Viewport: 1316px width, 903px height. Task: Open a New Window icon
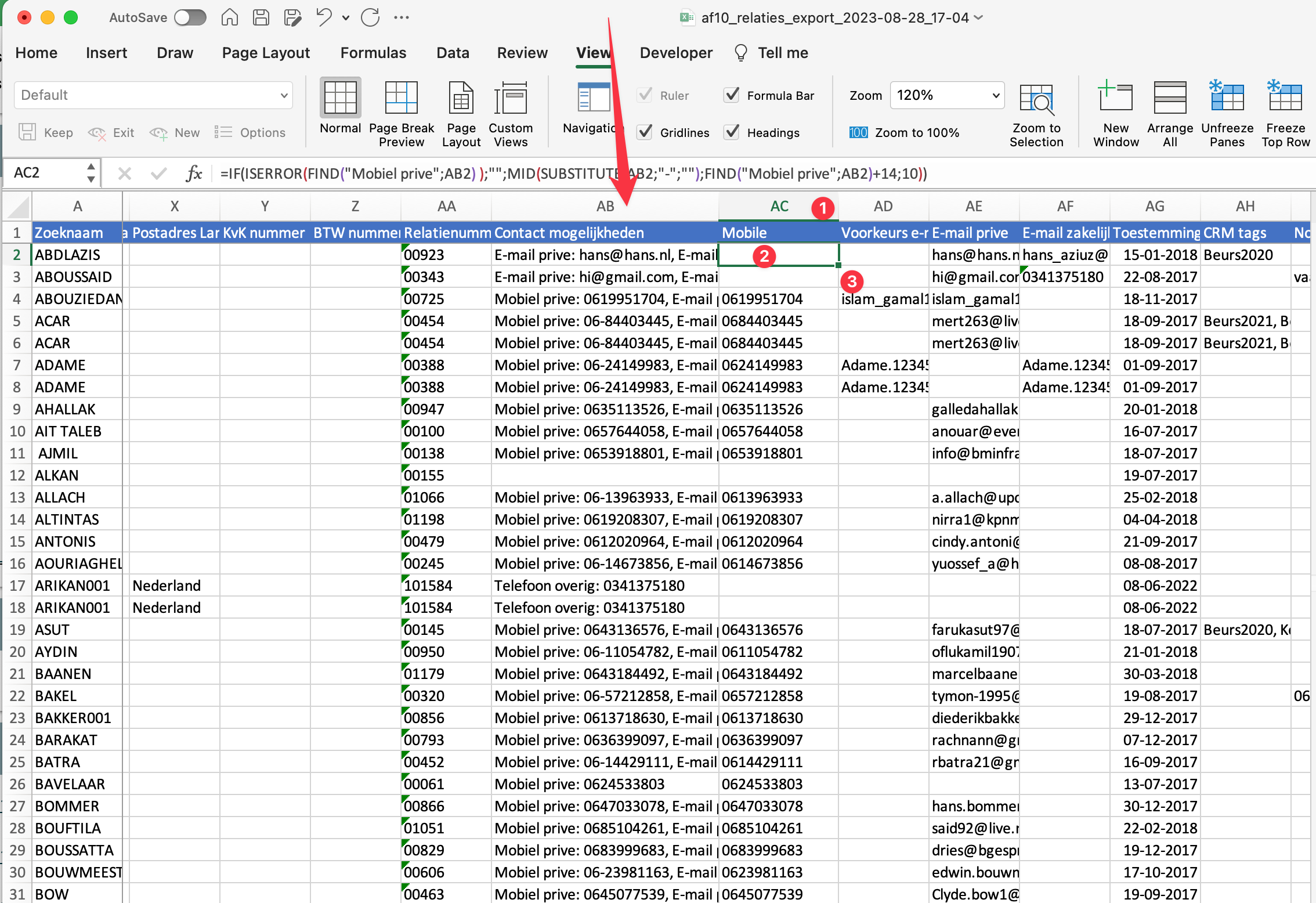[1115, 97]
